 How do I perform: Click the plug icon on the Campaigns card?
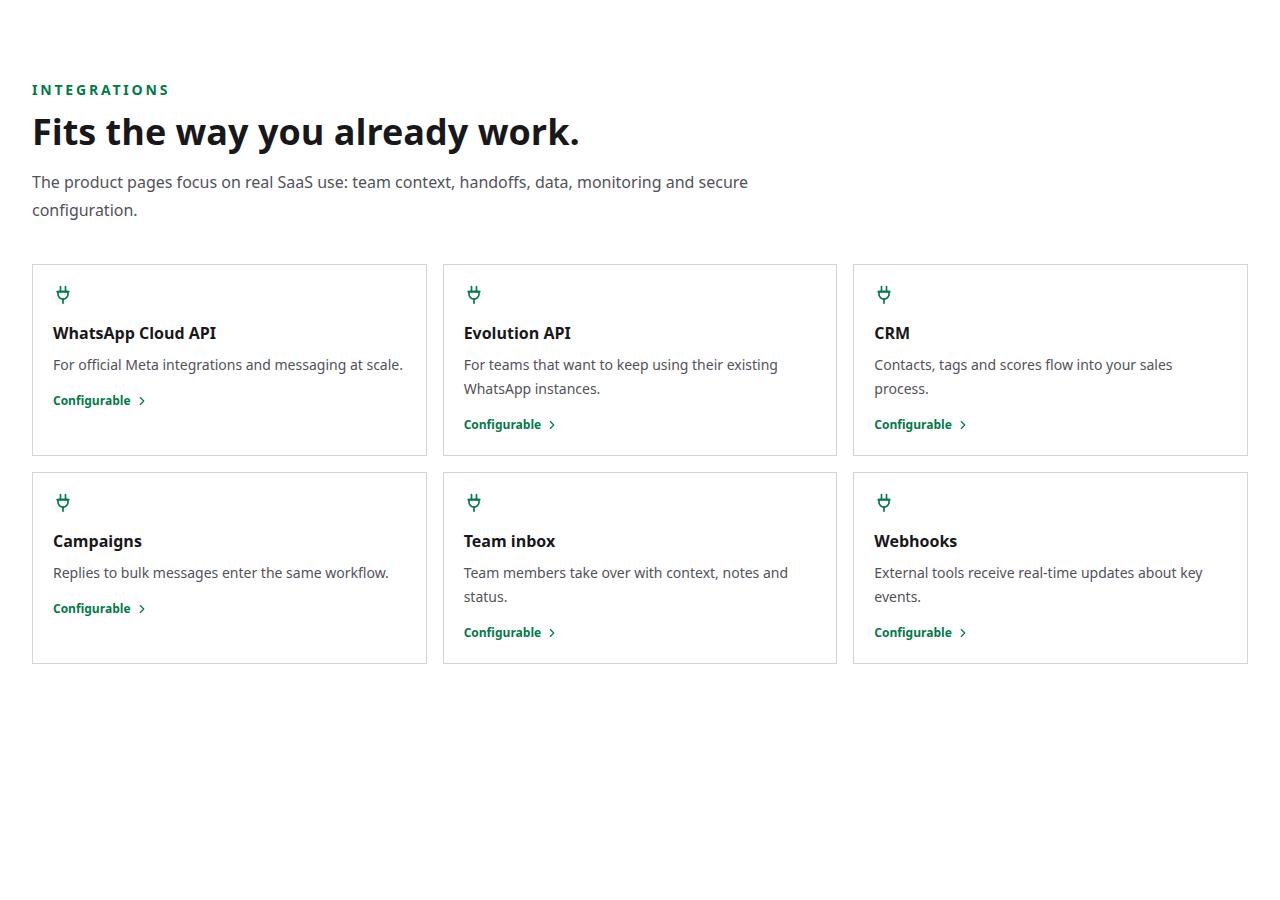pos(63,502)
